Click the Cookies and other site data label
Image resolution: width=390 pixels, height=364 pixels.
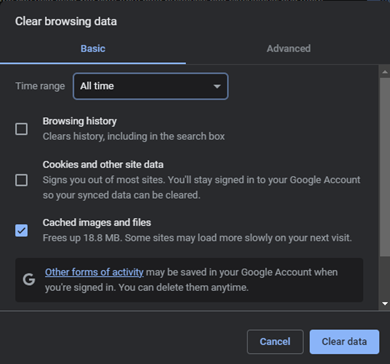[x=103, y=165]
